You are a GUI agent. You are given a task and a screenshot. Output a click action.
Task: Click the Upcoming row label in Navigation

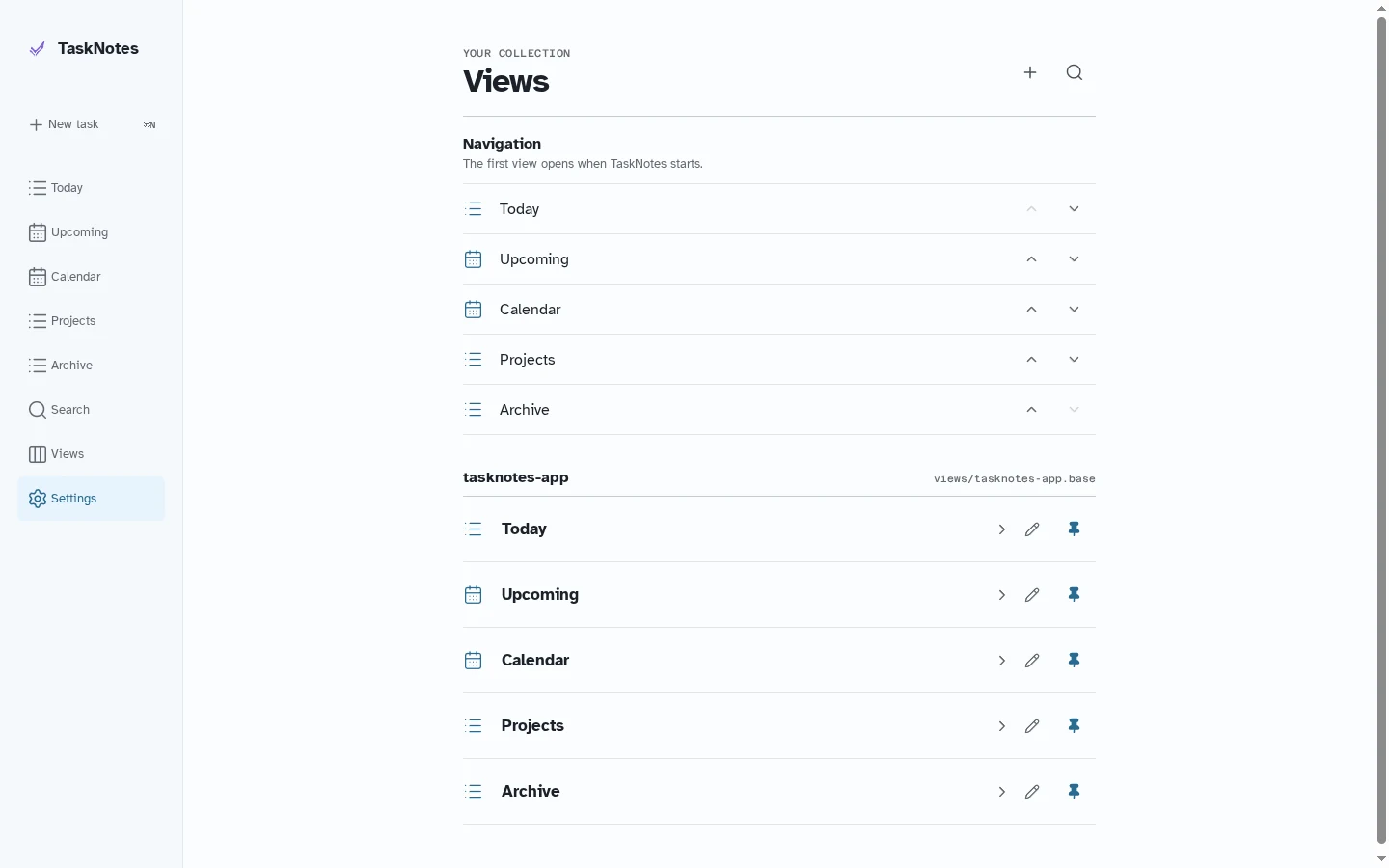point(534,259)
